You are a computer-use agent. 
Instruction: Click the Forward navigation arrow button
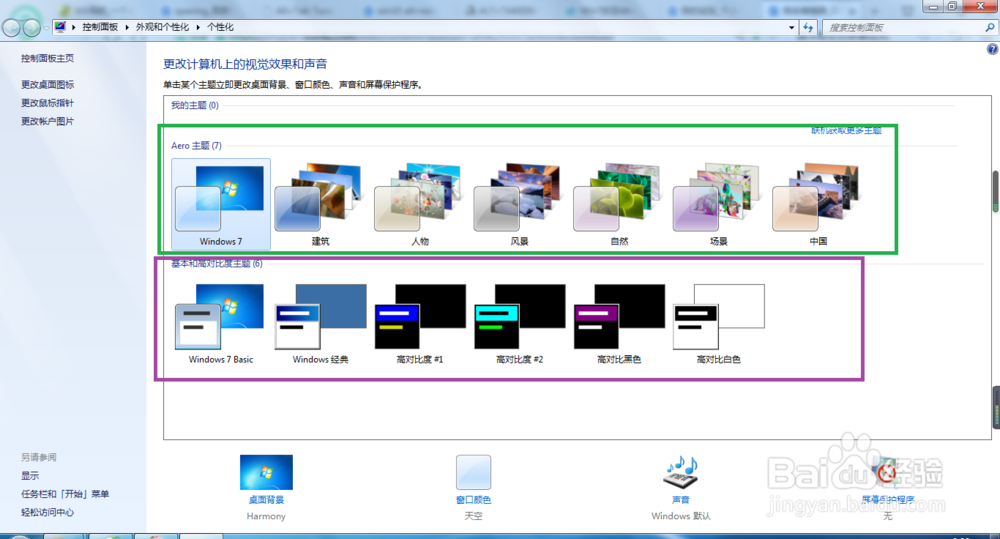point(31,27)
